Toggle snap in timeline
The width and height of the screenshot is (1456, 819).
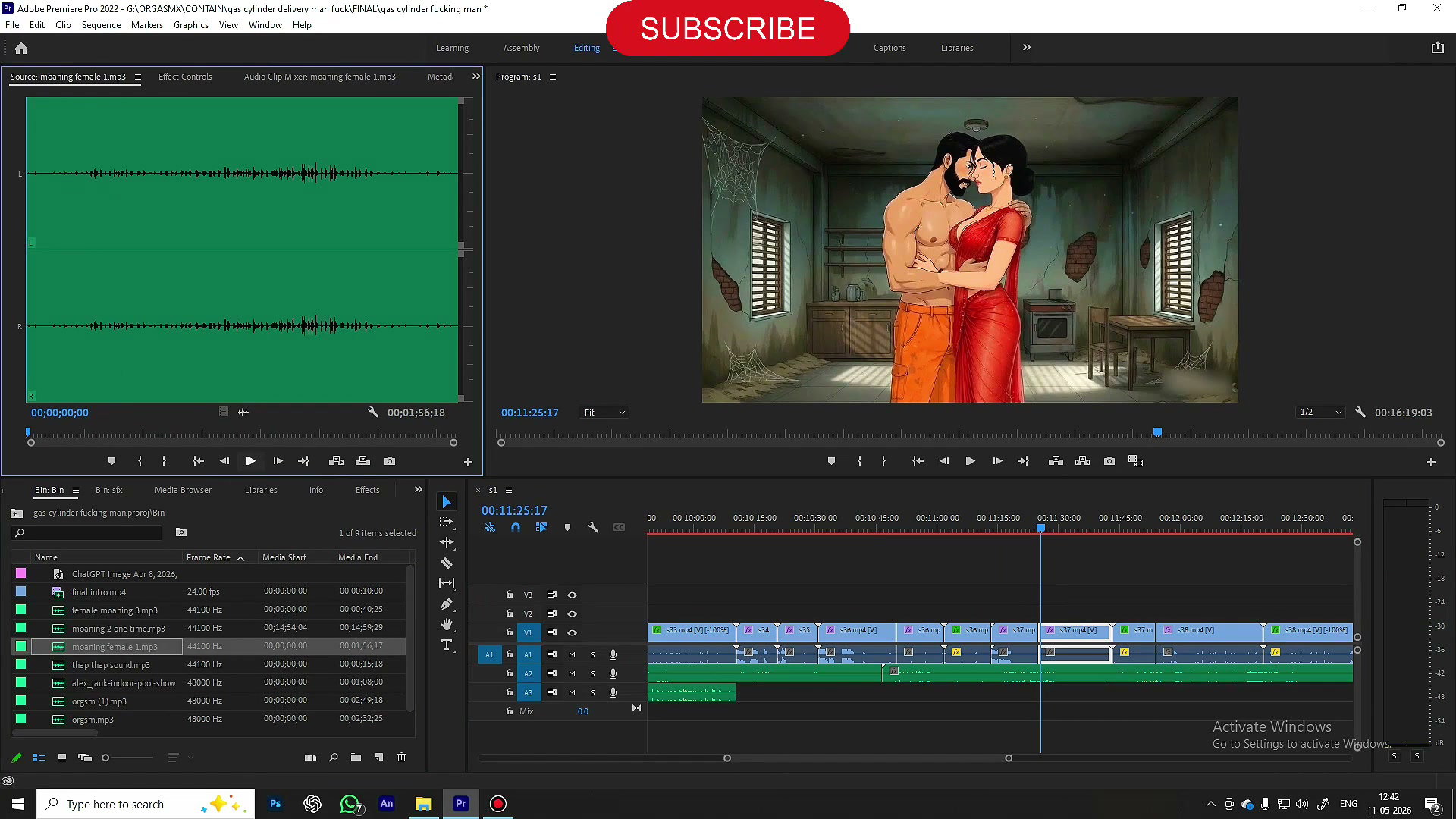[x=516, y=527]
